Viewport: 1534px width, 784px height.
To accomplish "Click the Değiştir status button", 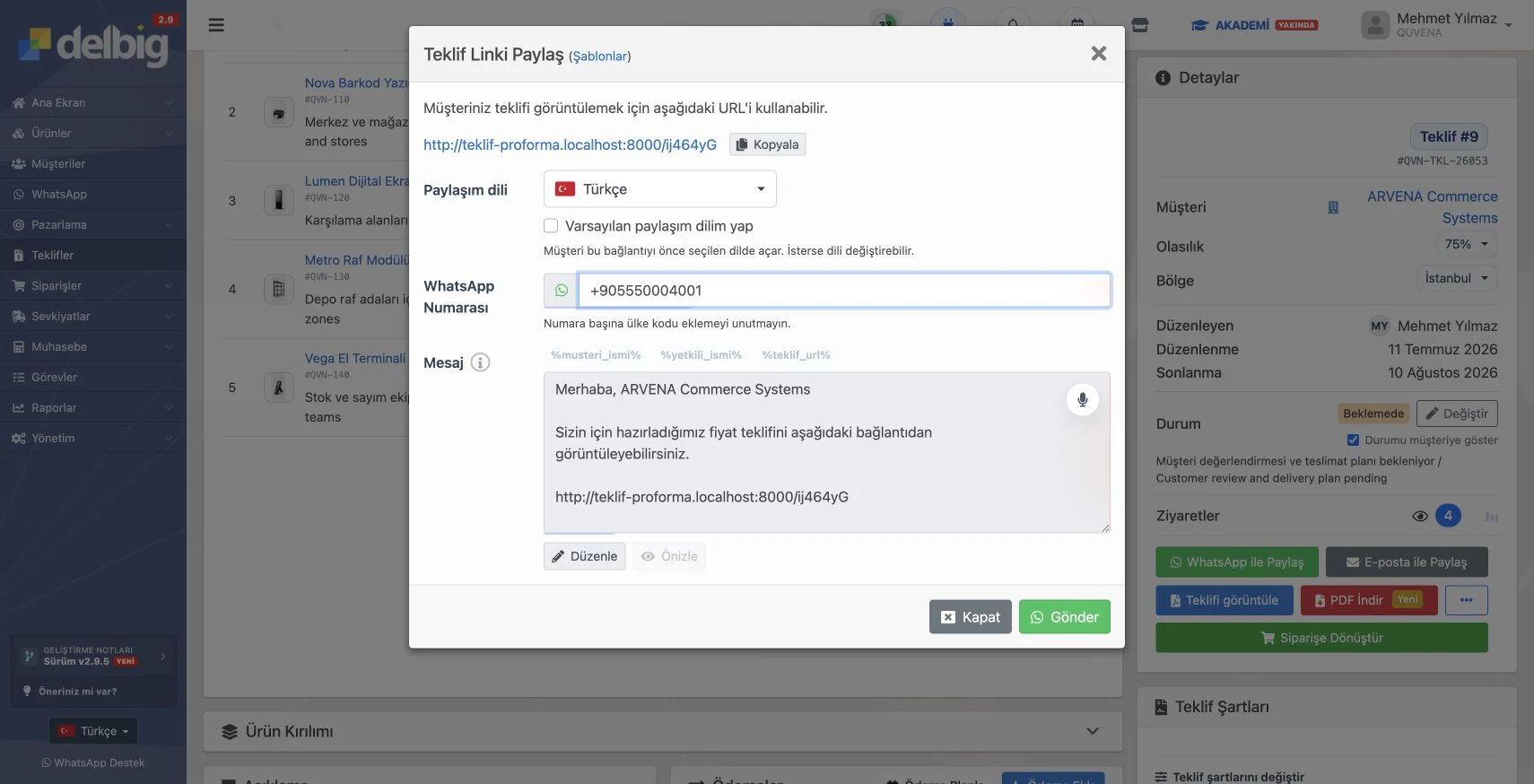I will (x=1457, y=414).
